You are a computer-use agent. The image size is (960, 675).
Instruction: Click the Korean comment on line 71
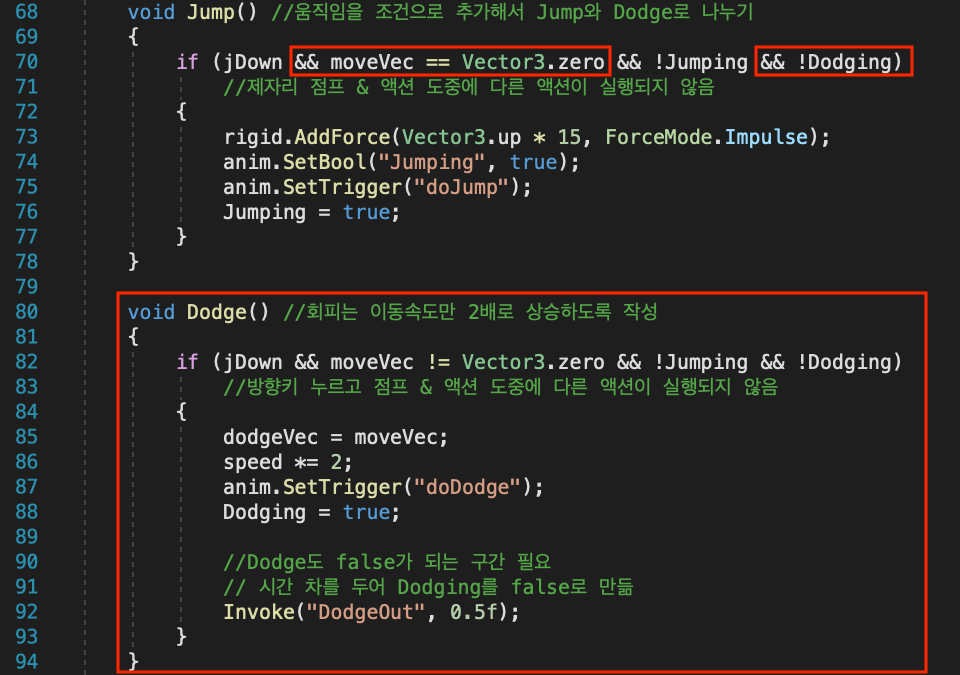tap(468, 87)
